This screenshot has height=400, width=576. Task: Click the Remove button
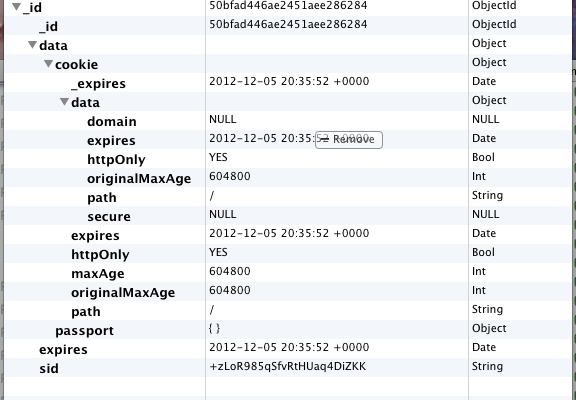[349, 140]
